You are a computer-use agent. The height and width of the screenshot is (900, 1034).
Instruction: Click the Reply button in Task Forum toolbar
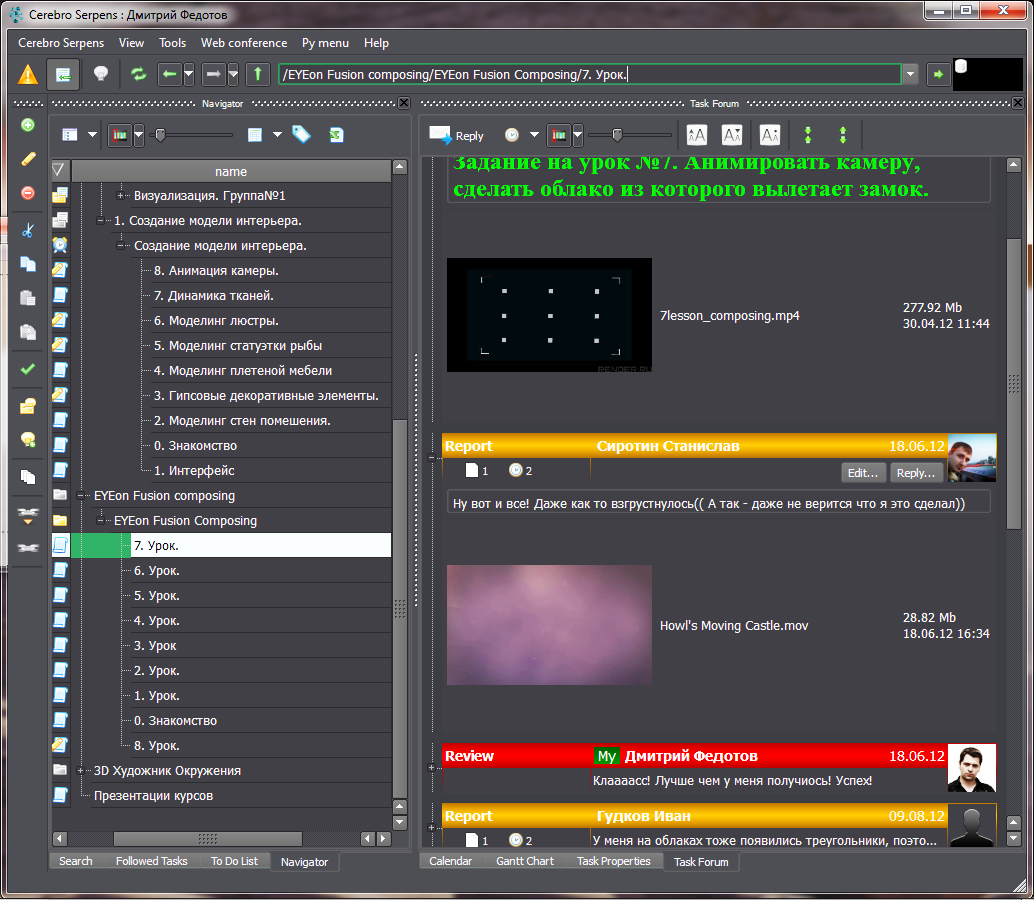457,135
